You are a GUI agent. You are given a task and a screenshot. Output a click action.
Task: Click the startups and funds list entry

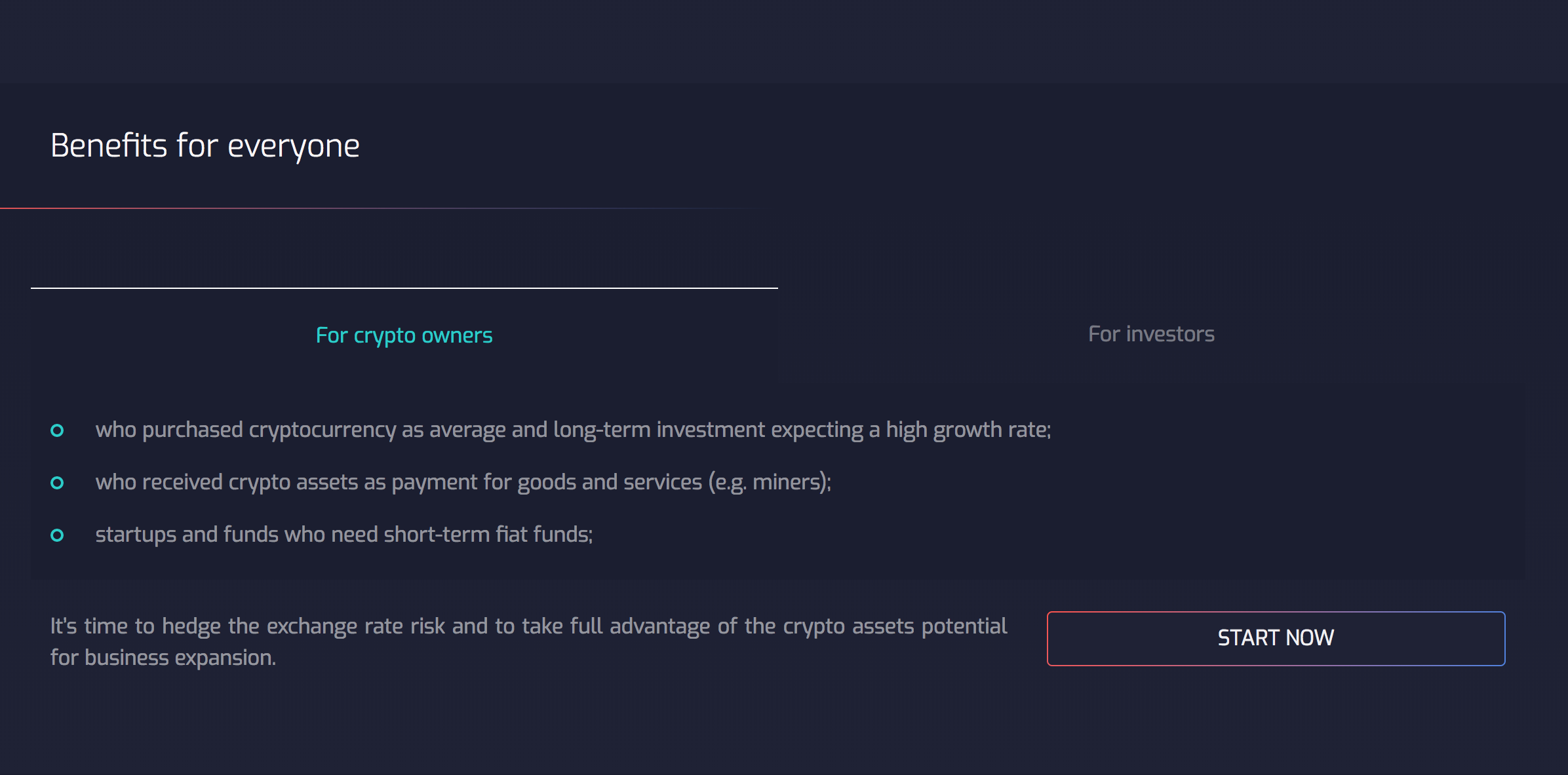tap(345, 535)
